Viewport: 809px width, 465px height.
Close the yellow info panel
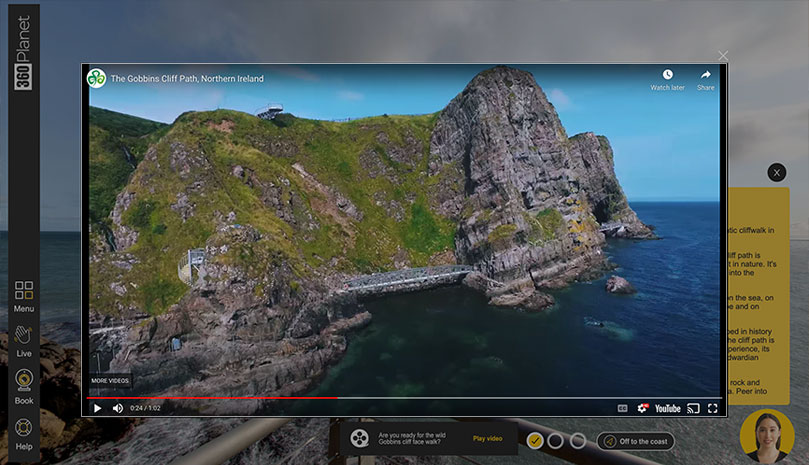[x=776, y=172]
